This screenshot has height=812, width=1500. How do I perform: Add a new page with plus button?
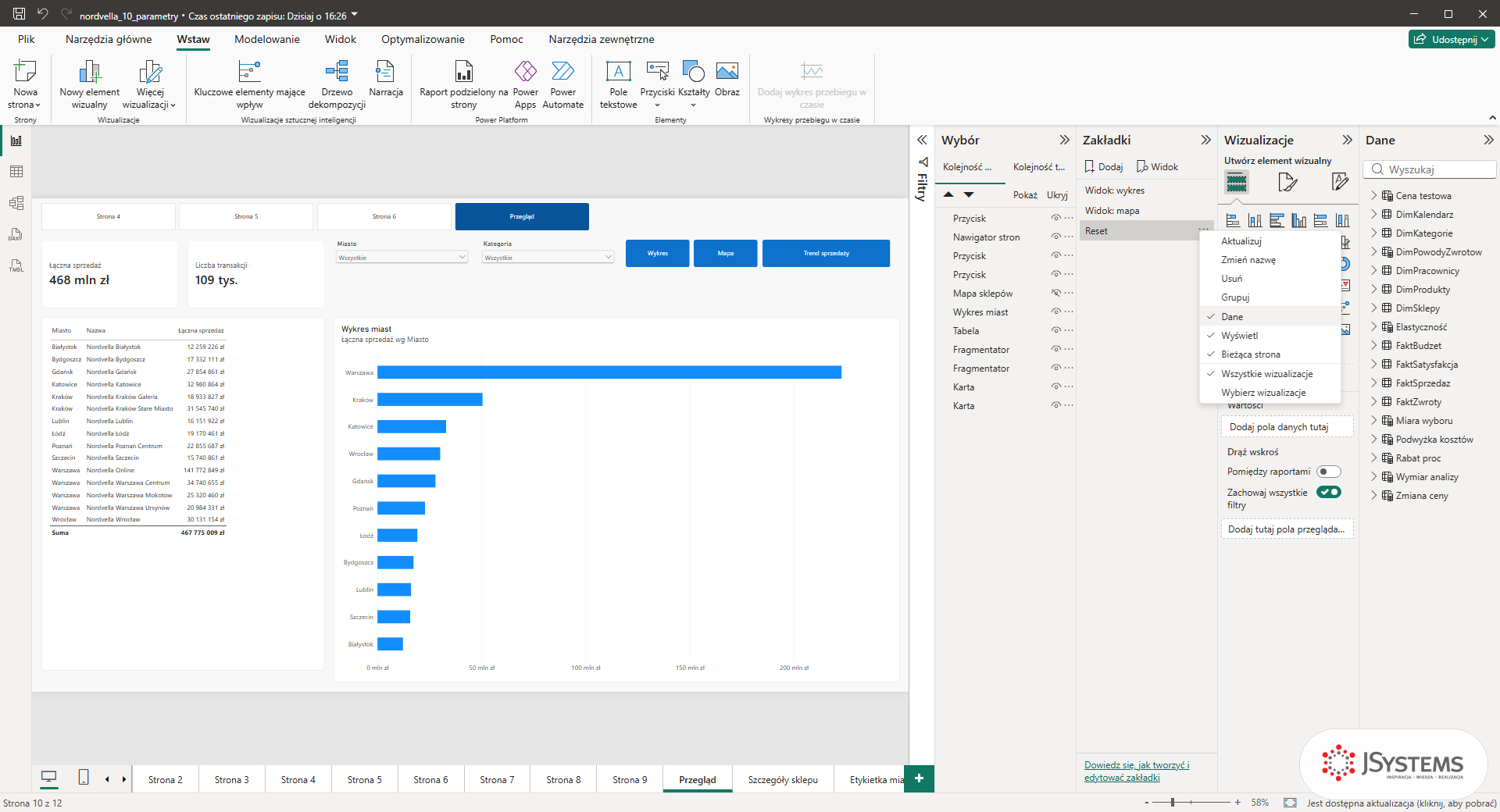(x=919, y=778)
